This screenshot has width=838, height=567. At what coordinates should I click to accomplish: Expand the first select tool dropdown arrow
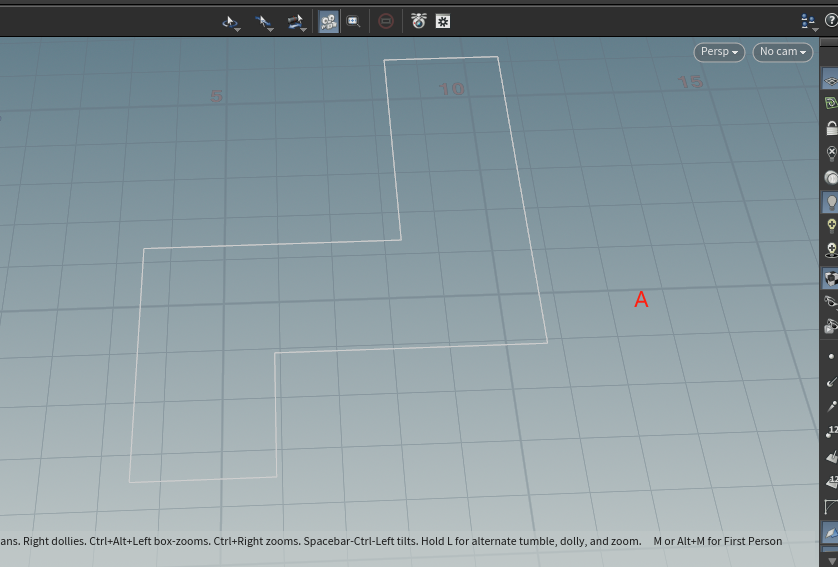click(237, 30)
